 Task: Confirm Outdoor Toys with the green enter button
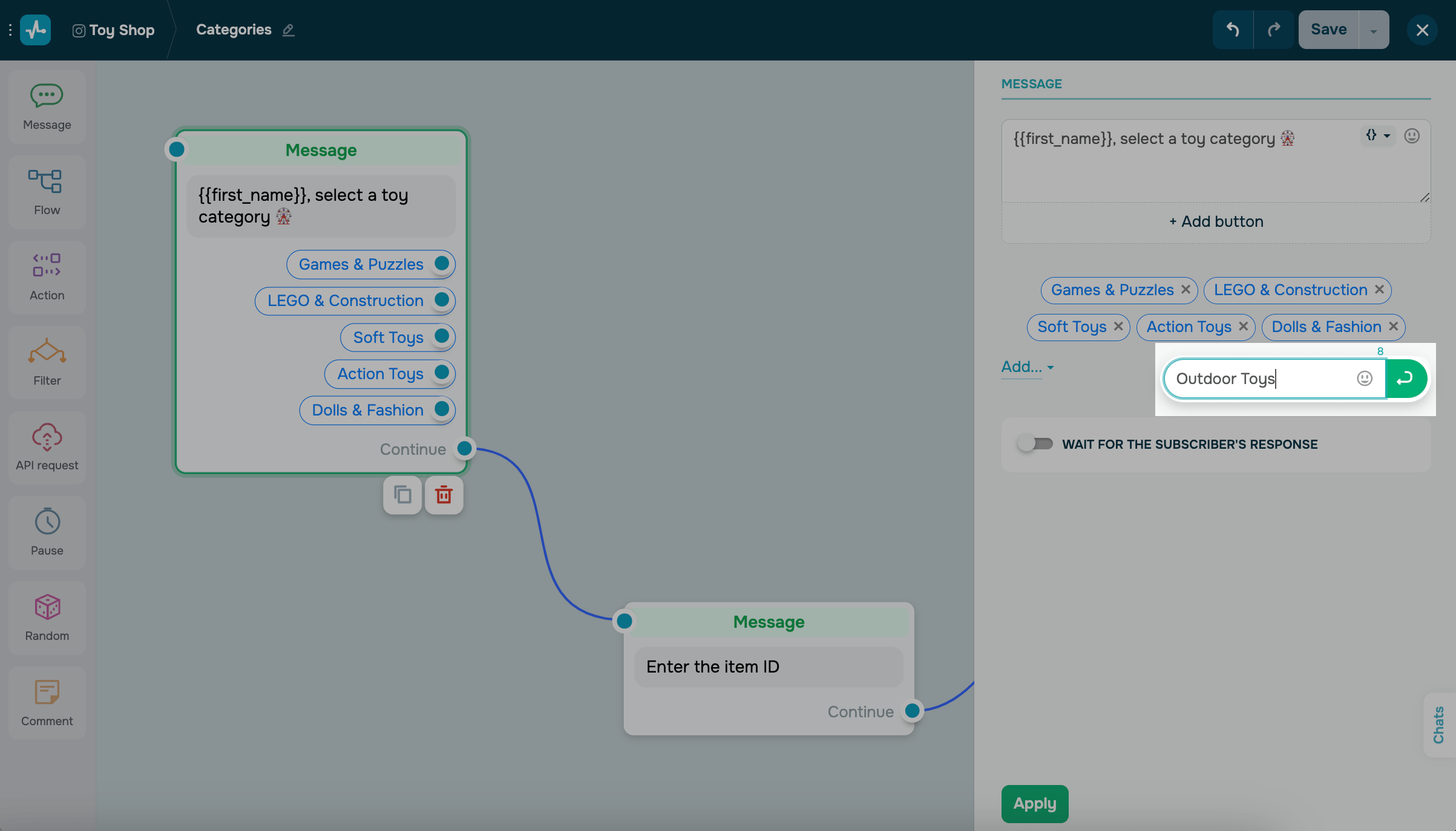(x=1405, y=379)
